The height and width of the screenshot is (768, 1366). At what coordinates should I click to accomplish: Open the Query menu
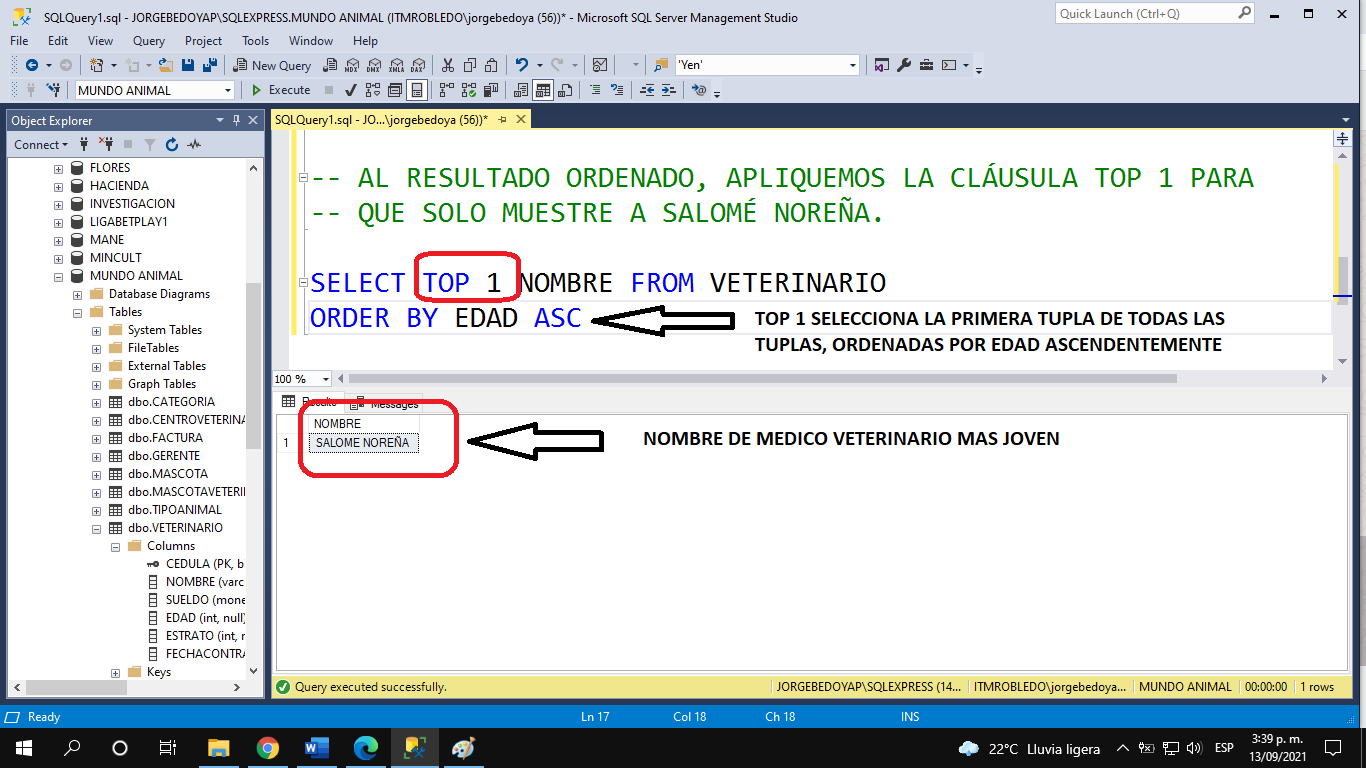tap(149, 41)
